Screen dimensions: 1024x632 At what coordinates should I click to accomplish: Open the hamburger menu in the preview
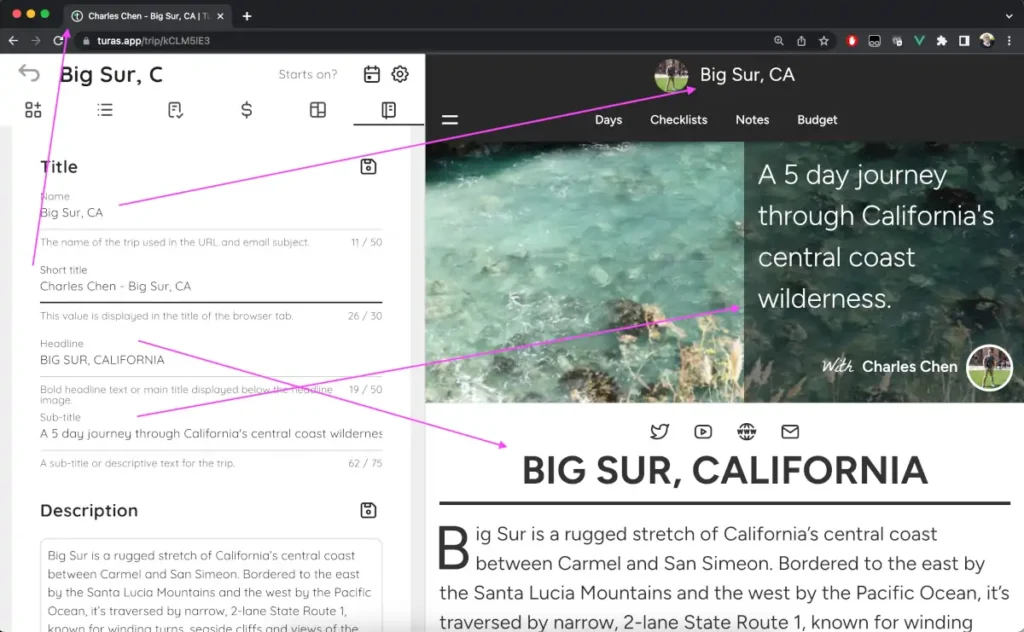coord(450,120)
